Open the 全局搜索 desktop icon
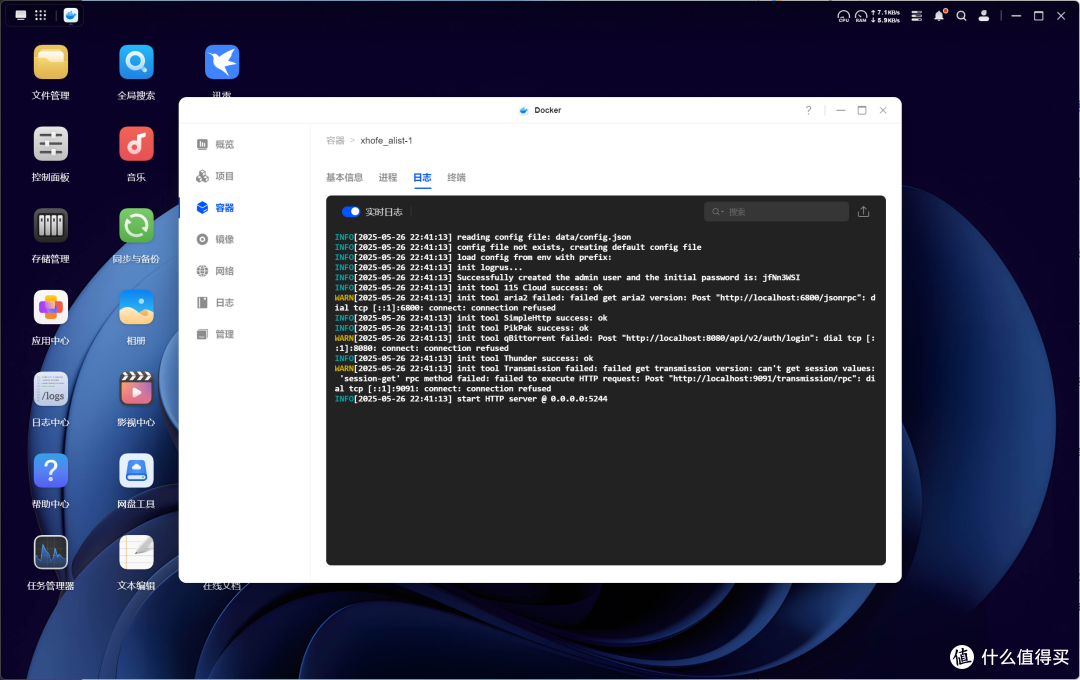Screen dimensions: 1080x680 (136, 63)
